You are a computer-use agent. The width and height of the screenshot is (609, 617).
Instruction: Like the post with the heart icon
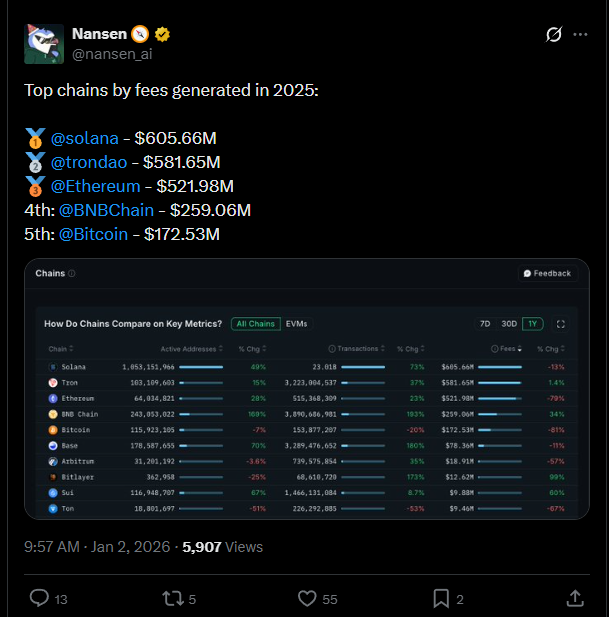308,598
